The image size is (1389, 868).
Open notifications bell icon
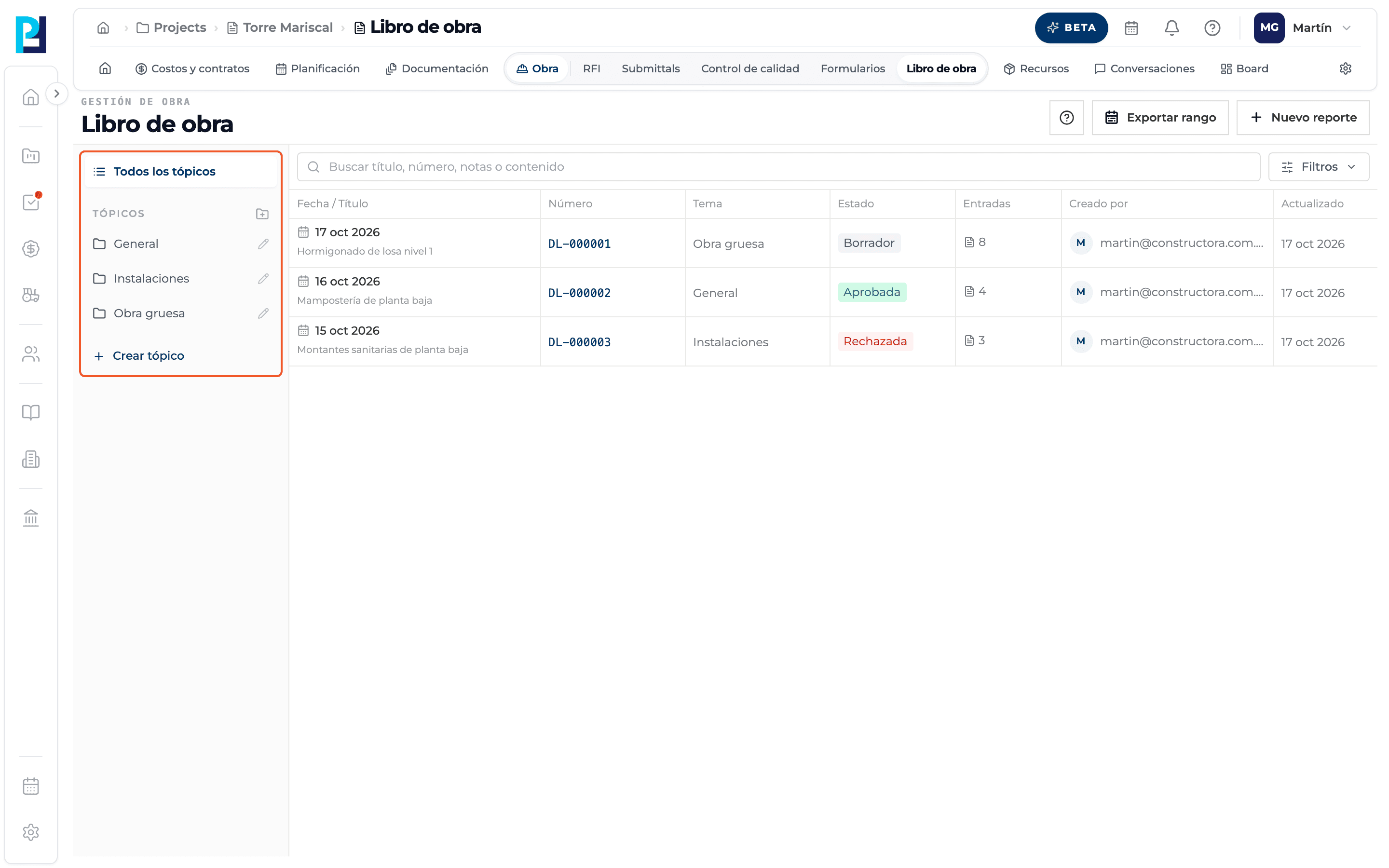click(1171, 27)
